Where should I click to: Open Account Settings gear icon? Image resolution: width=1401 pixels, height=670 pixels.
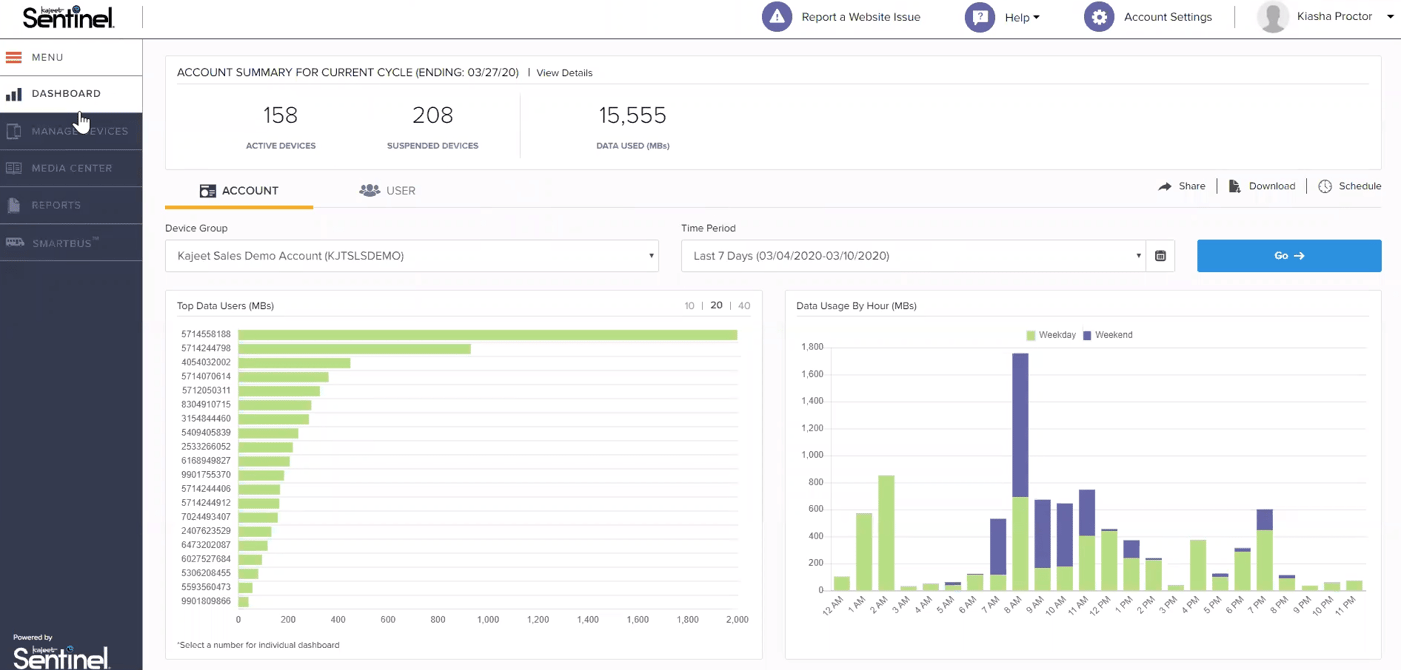(1098, 17)
